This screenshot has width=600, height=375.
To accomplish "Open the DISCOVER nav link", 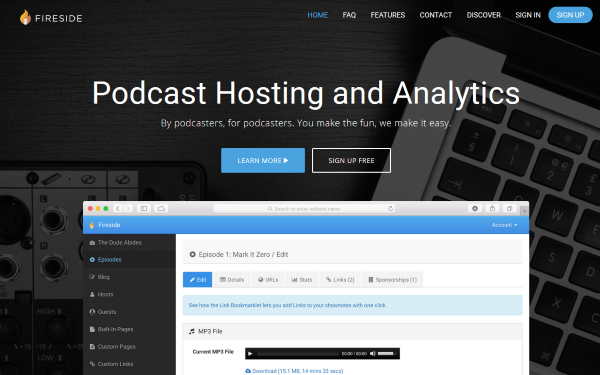I will click(484, 15).
